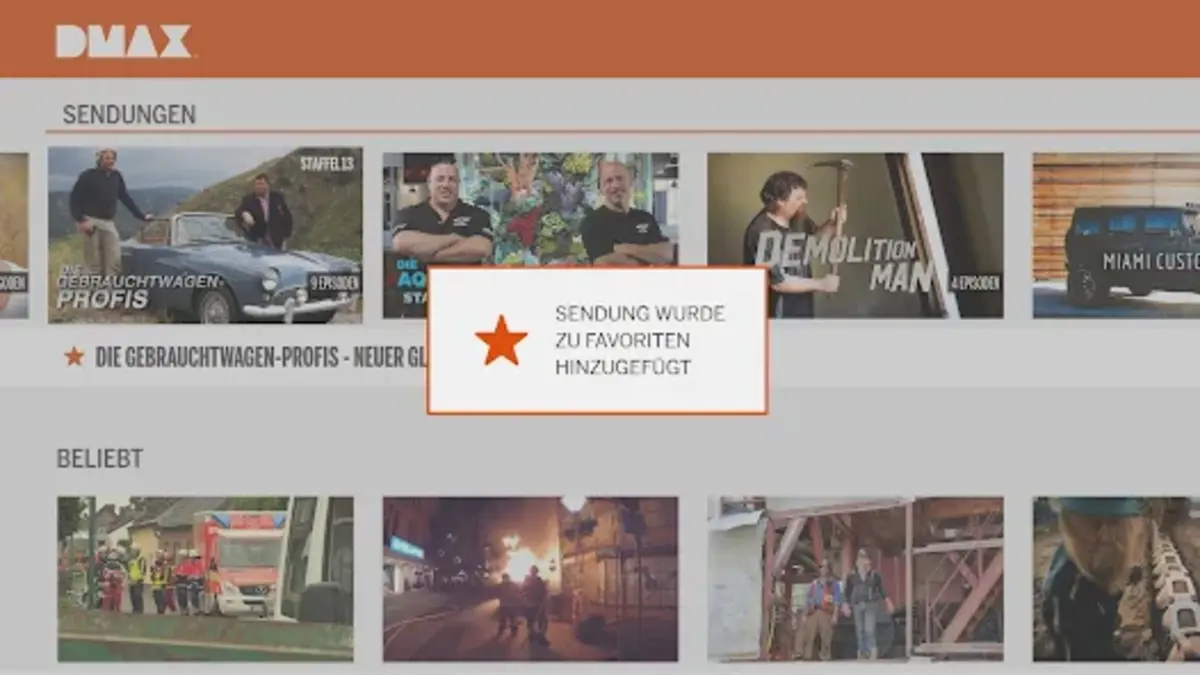Image resolution: width=1200 pixels, height=675 pixels.
Task: Open the show thumbnail with two men and flowers
Action: tap(530, 209)
